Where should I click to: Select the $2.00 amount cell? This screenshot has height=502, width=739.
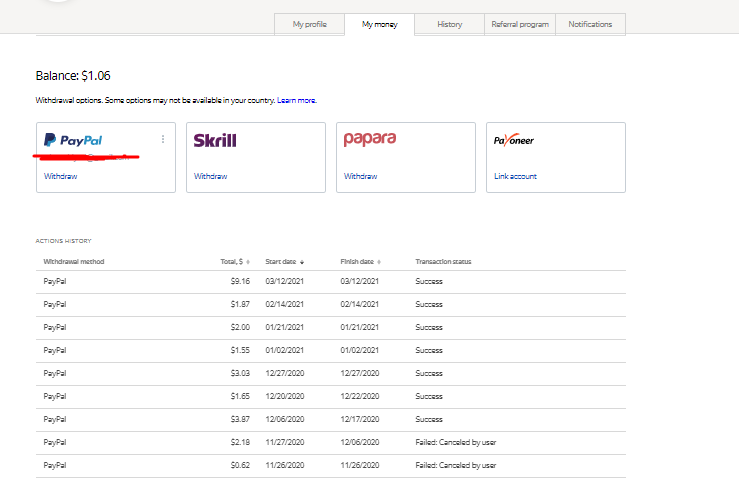240,328
